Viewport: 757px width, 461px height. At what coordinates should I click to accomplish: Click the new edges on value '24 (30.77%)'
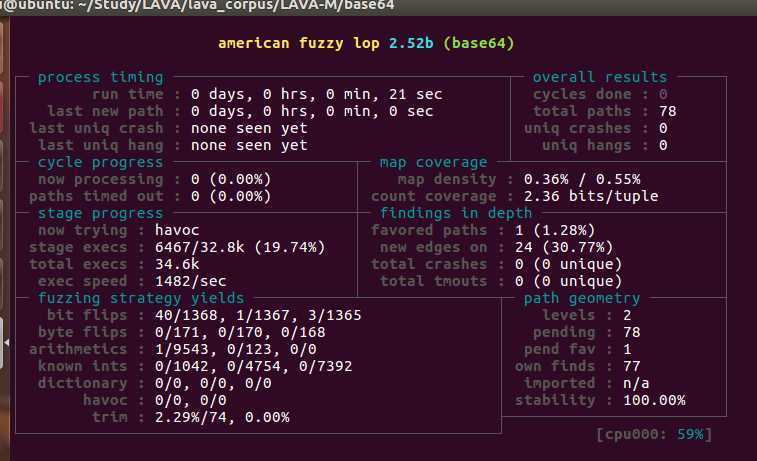[x=564, y=247]
